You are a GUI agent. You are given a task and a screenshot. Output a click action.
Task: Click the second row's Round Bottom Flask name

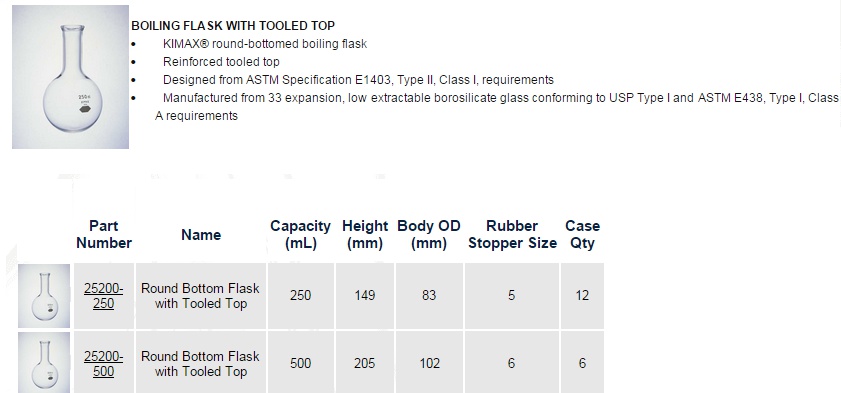click(x=201, y=364)
